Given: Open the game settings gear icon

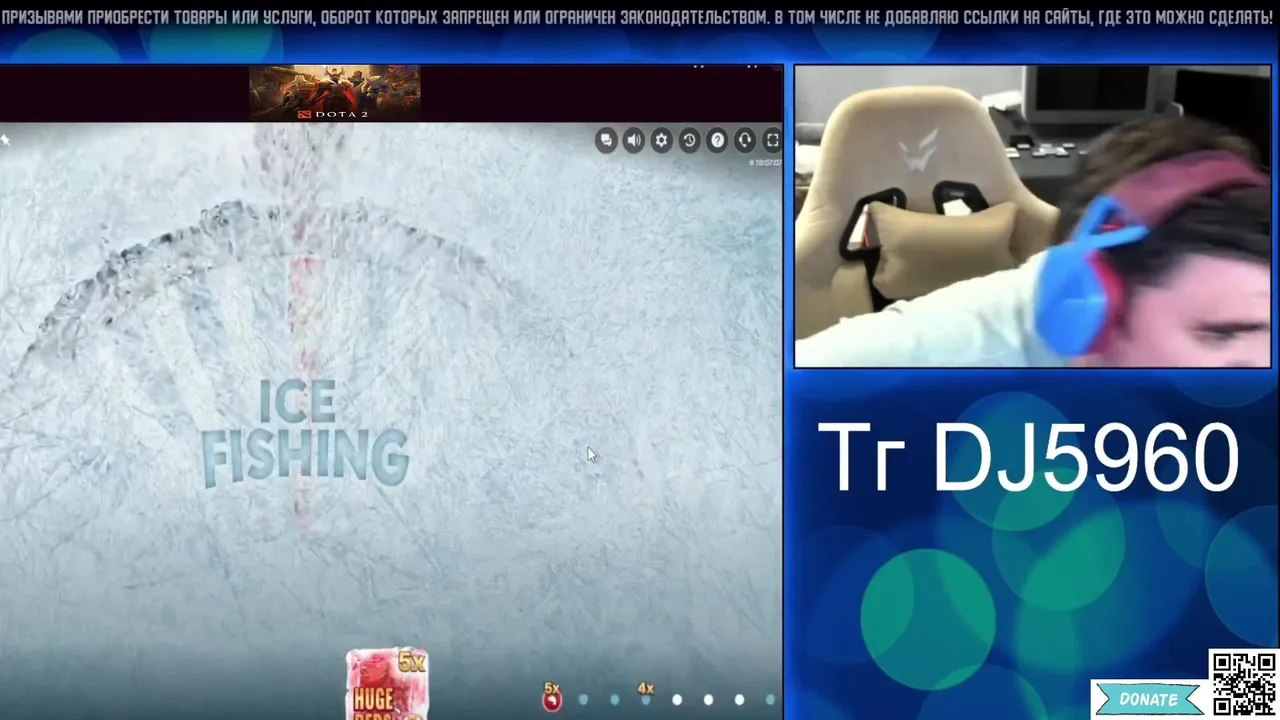Looking at the screenshot, I should pos(661,141).
